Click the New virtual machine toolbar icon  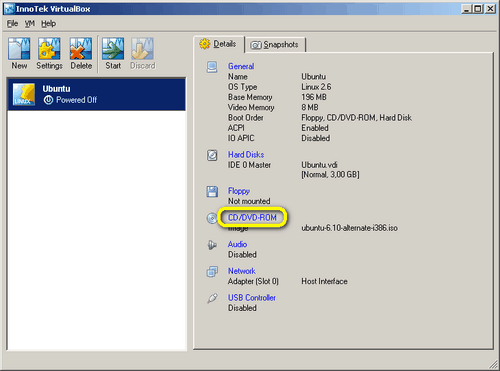point(19,49)
